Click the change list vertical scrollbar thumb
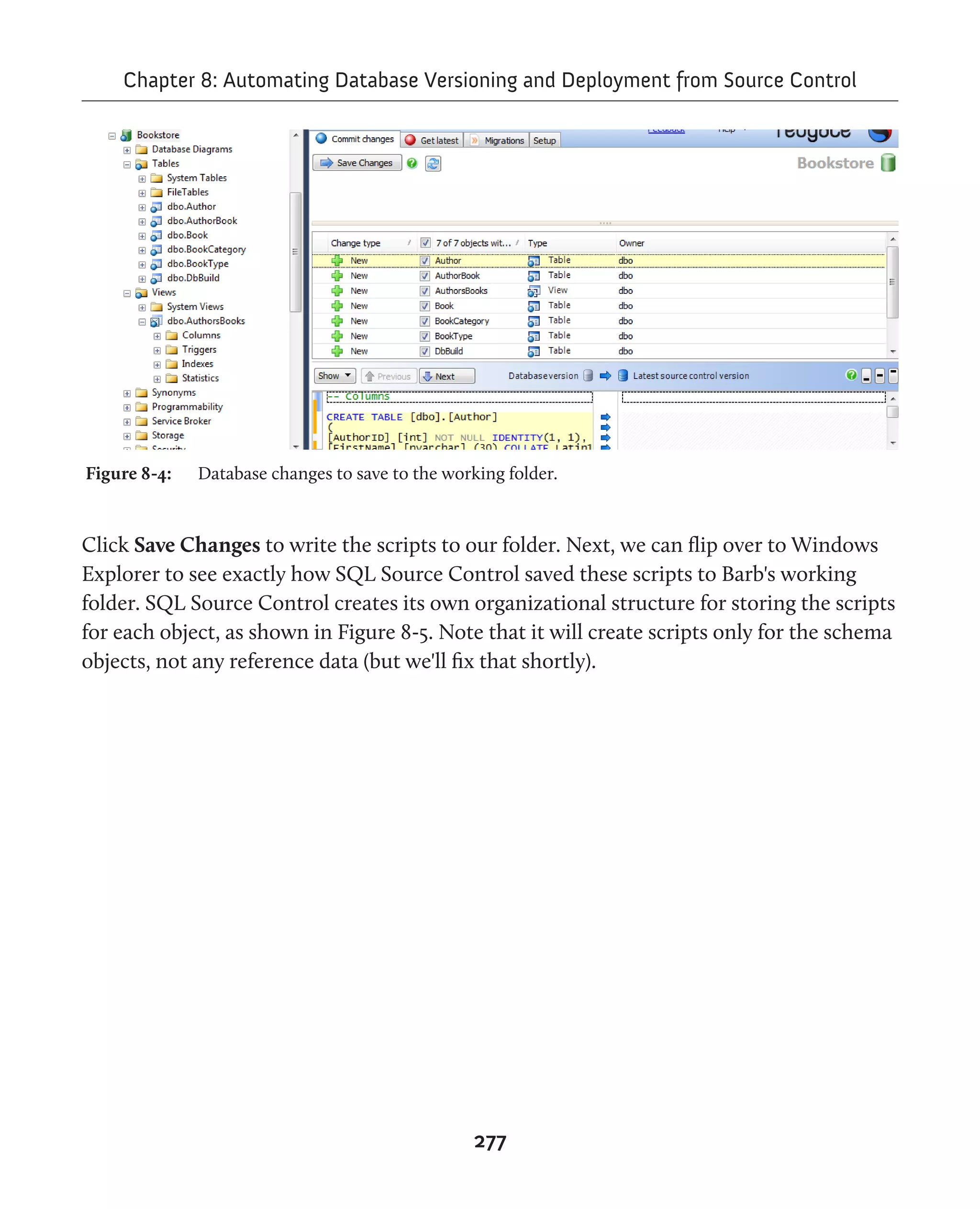This screenshot has width=980, height=1209. [892, 282]
